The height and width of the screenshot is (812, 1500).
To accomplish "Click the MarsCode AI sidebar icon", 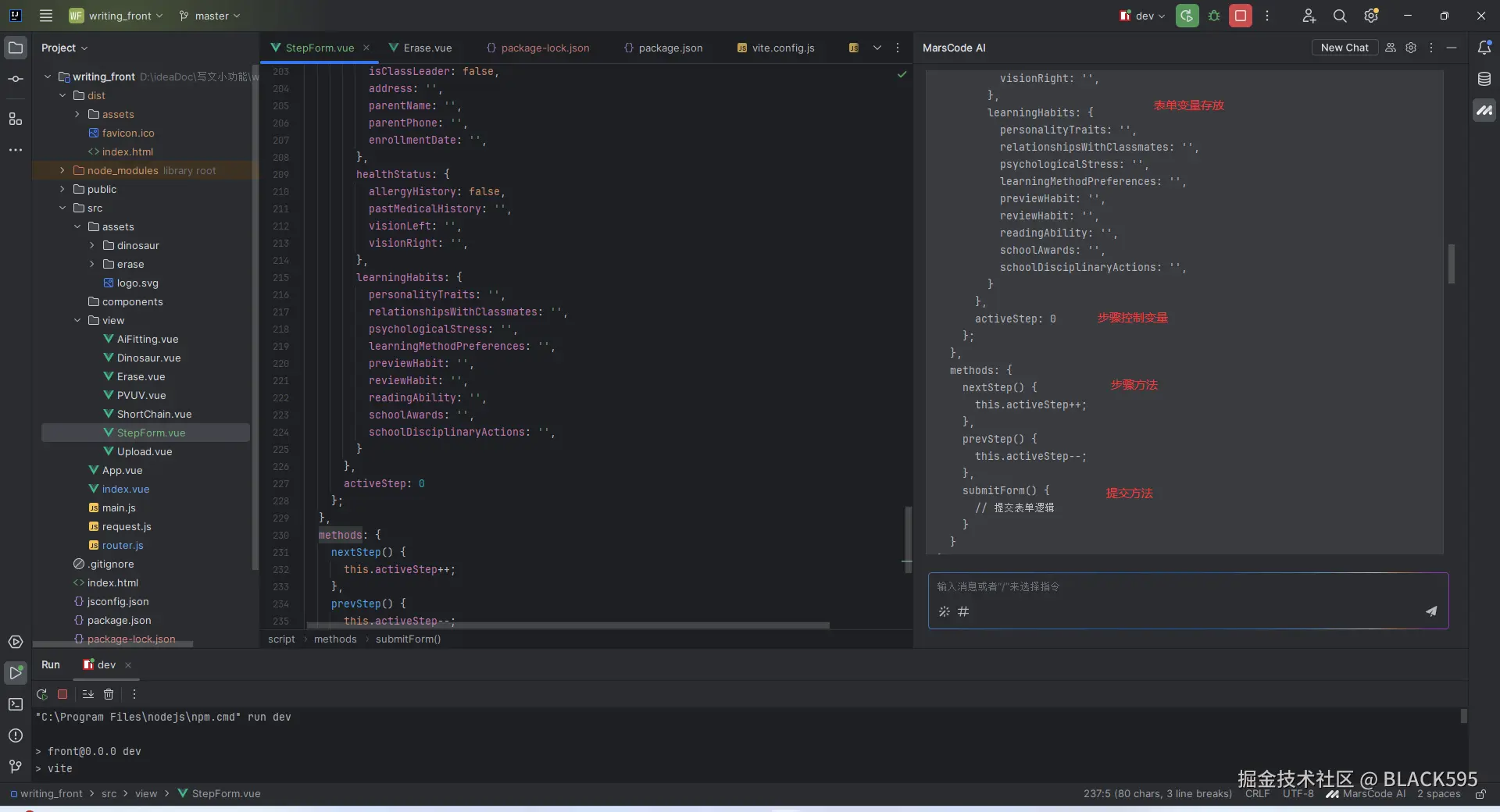I will [x=1484, y=110].
